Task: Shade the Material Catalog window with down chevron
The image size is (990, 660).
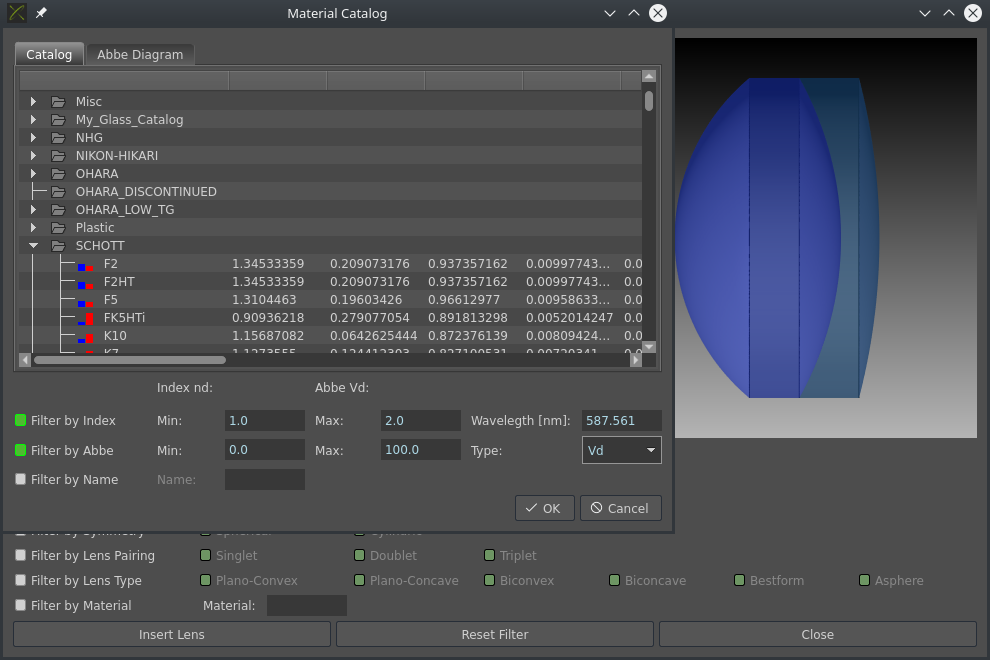Action: [x=610, y=13]
